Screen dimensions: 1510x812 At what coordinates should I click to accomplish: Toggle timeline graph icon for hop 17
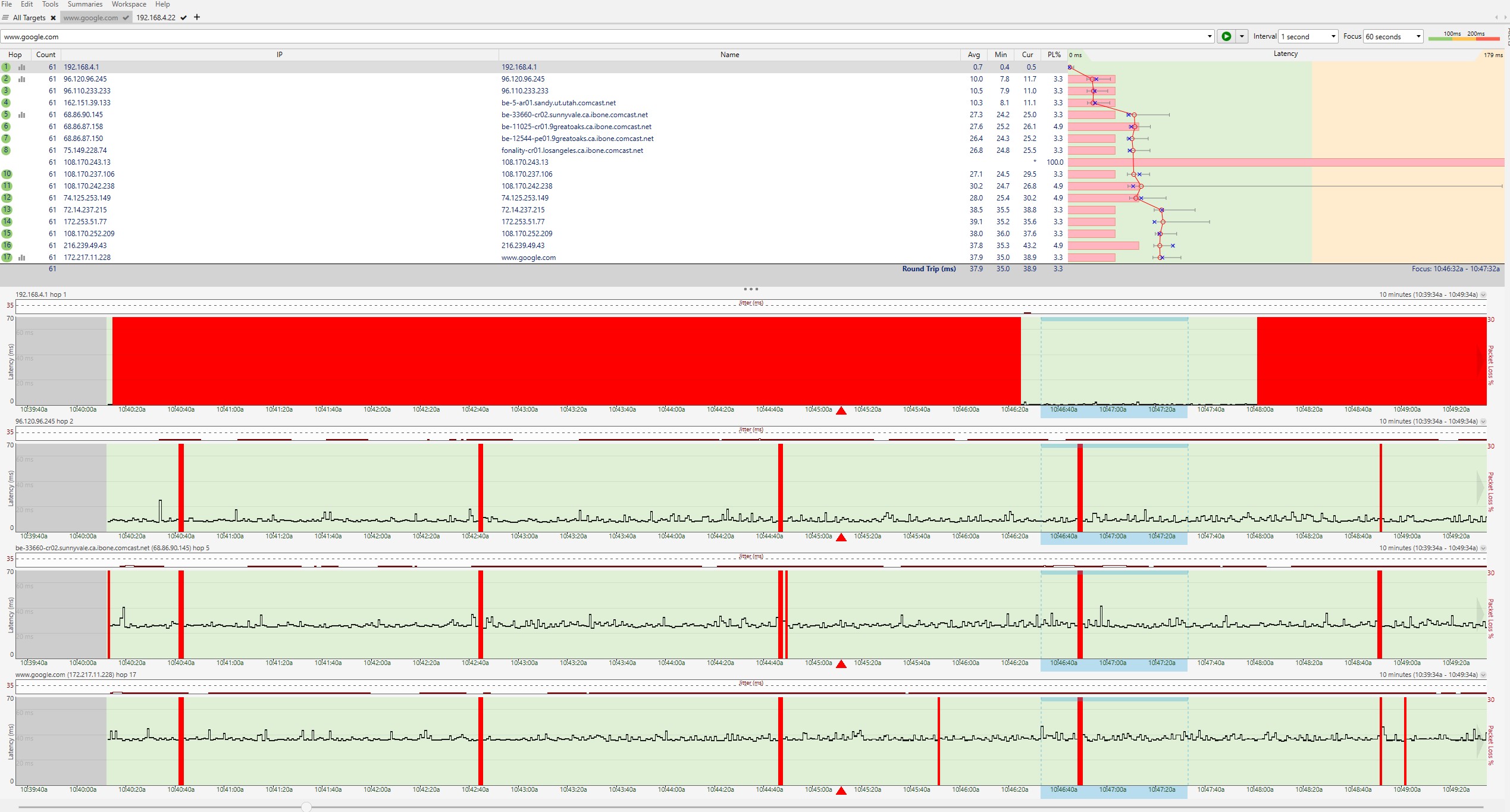pos(22,258)
